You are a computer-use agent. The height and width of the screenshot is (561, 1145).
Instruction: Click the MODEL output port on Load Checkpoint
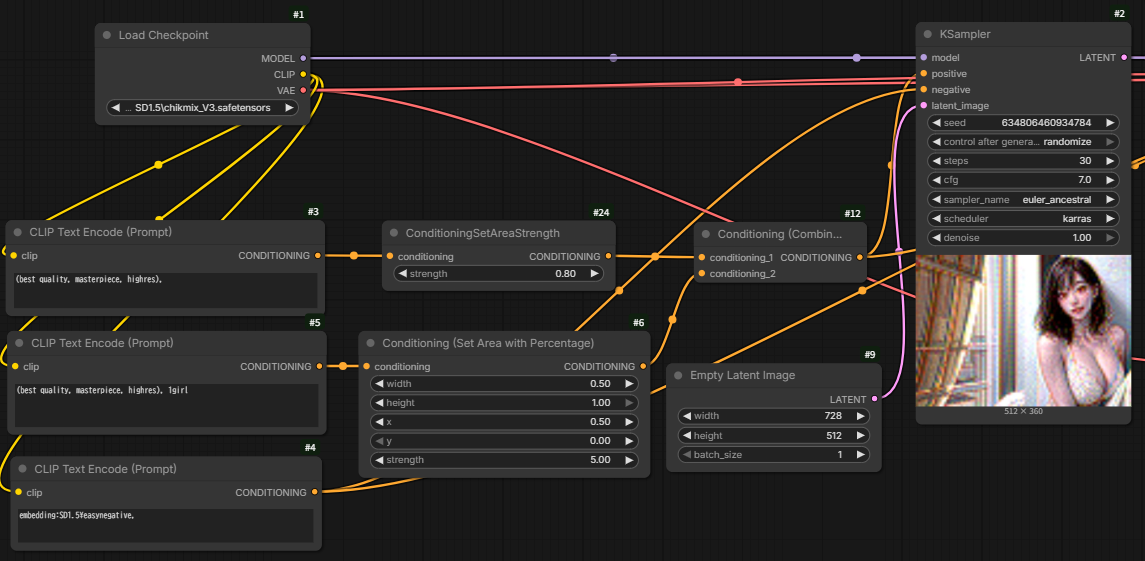pos(303,59)
